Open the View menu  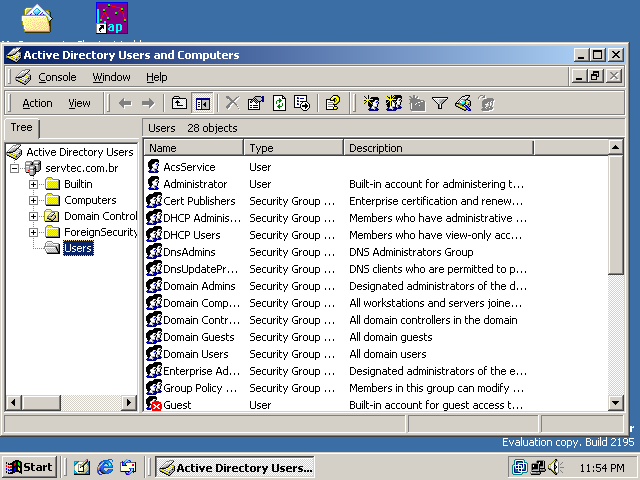(x=79, y=103)
